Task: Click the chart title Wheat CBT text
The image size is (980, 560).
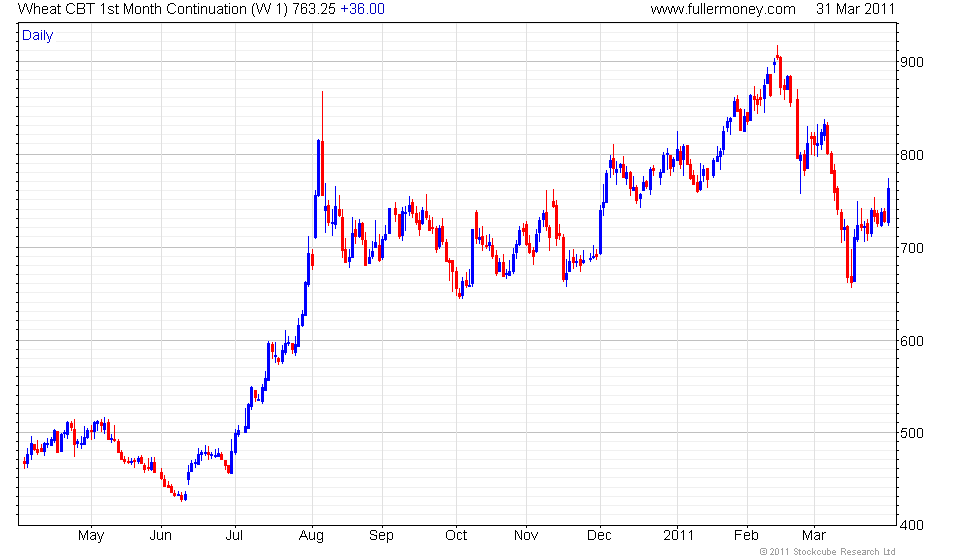Action: click(56, 9)
